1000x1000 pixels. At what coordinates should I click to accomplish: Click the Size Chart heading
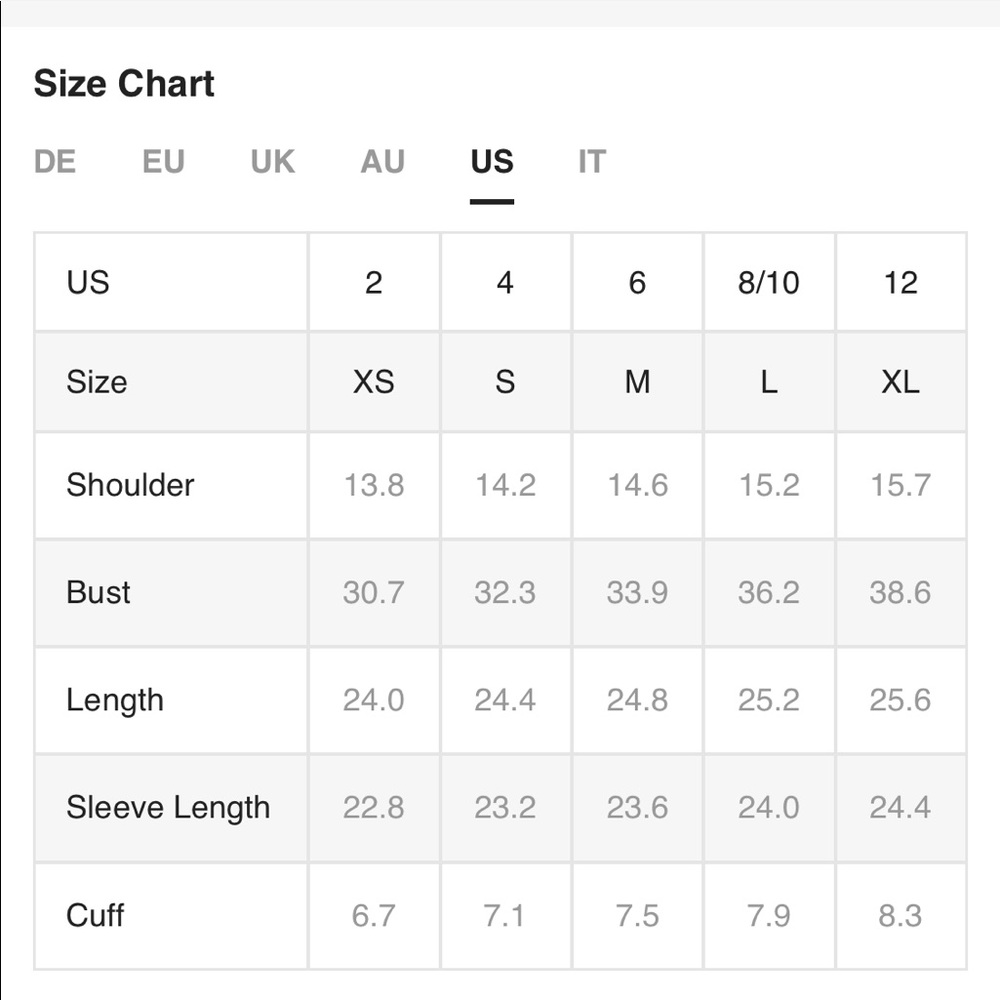[124, 84]
